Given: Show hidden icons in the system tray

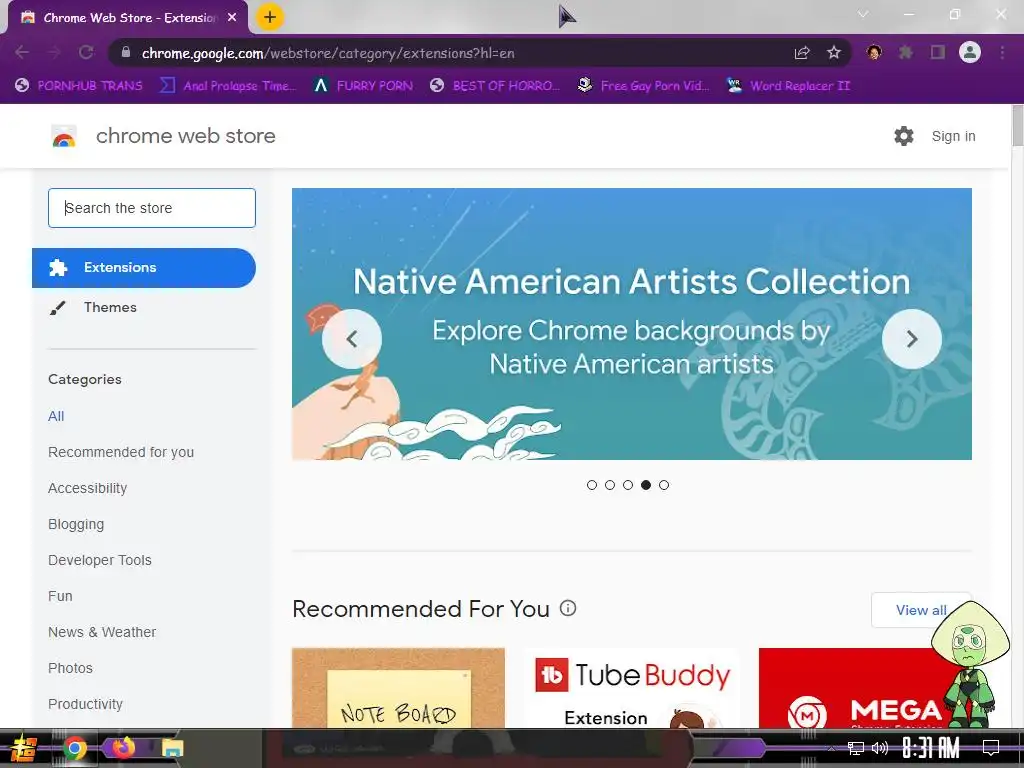Looking at the screenshot, I should pos(831,748).
